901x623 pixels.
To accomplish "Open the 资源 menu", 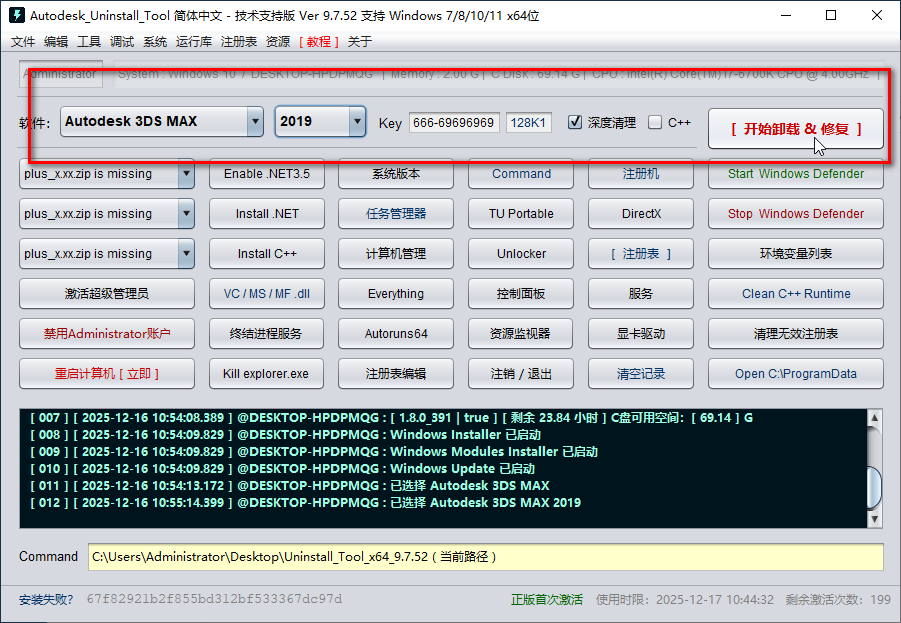I will 278,41.
